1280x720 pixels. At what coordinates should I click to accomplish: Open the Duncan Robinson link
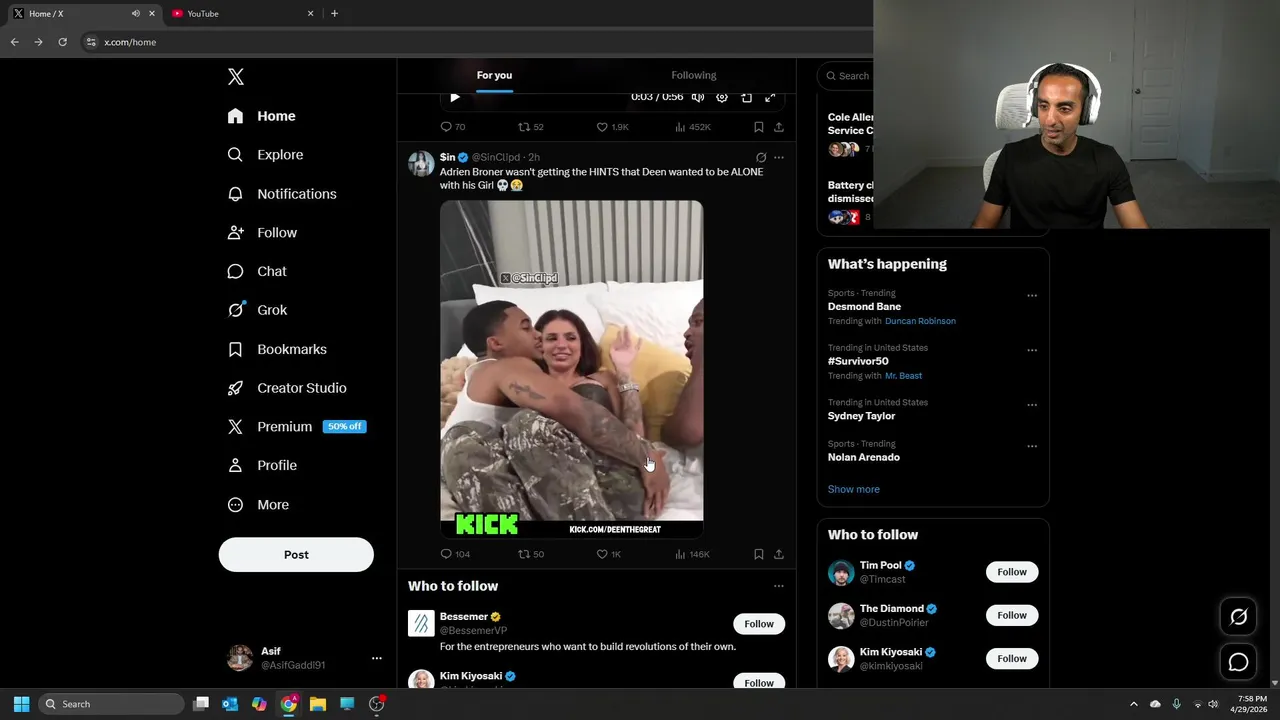click(x=920, y=321)
